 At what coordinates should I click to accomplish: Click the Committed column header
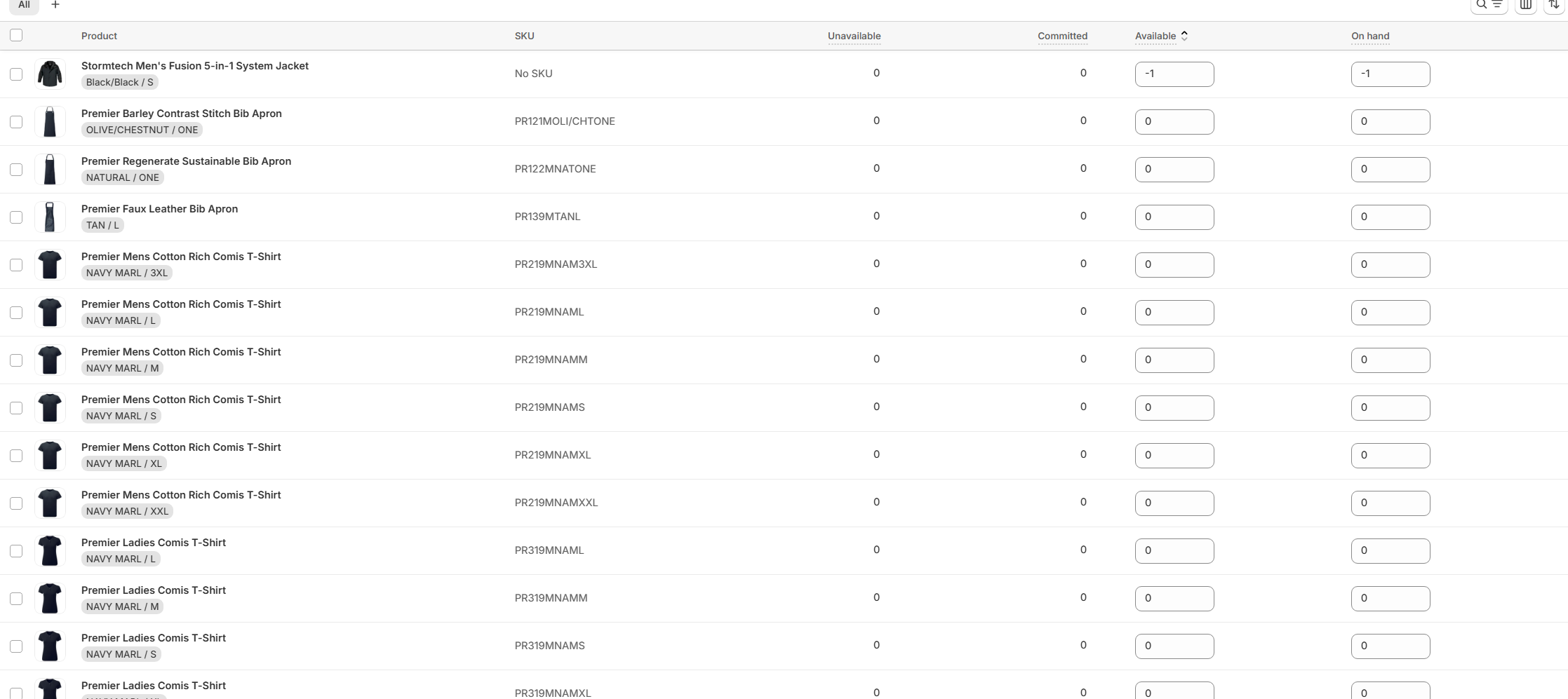tap(1062, 36)
